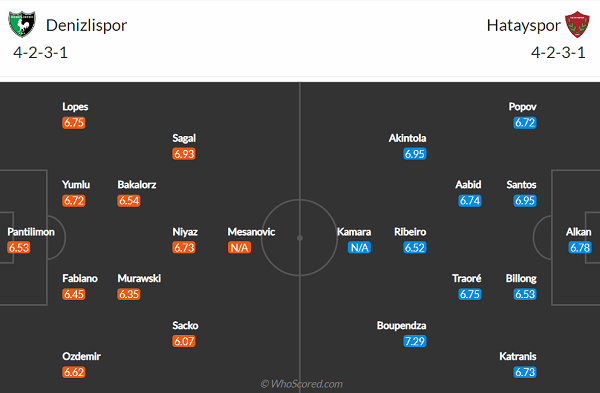Screen dimensions: 600x393
Task: Click Kamara's N/A rating badge
Action: 359,248
